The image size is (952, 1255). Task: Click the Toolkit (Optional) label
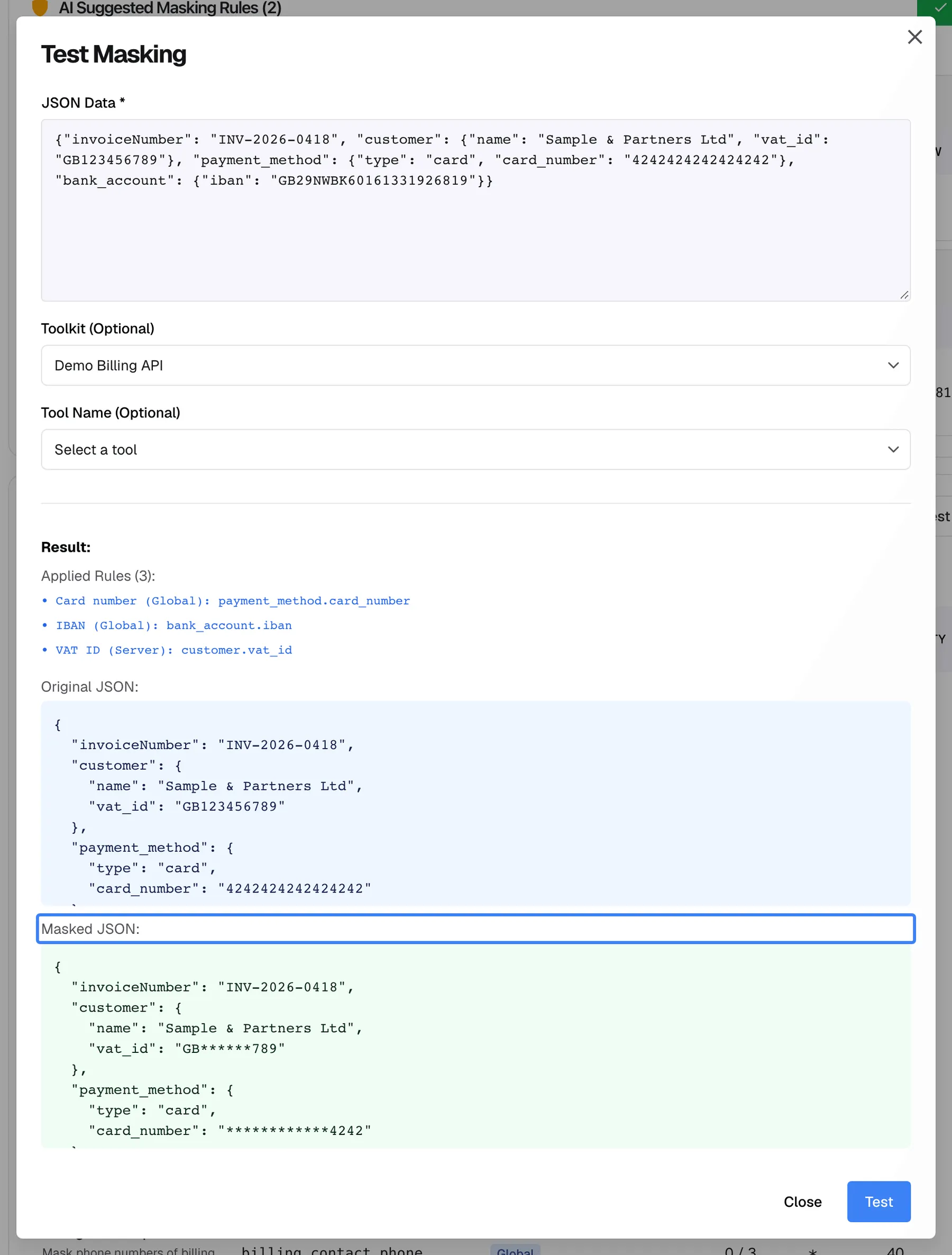(97, 329)
